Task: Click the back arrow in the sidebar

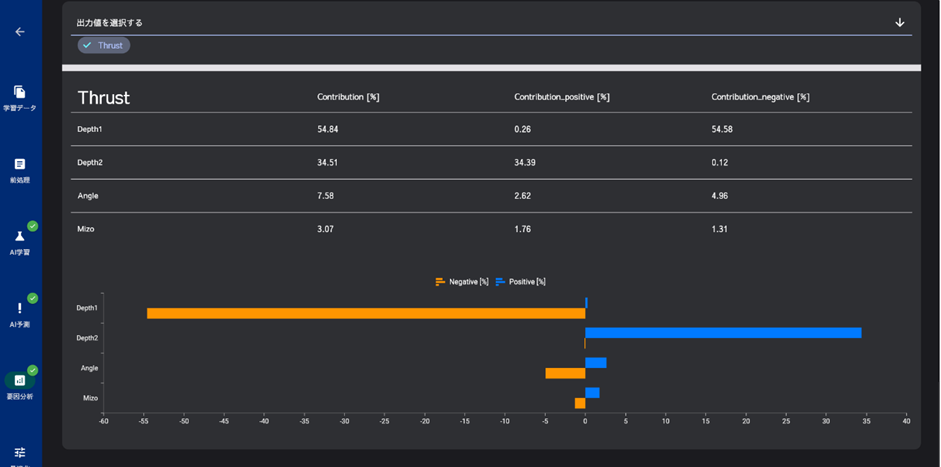Action: click(x=19, y=32)
